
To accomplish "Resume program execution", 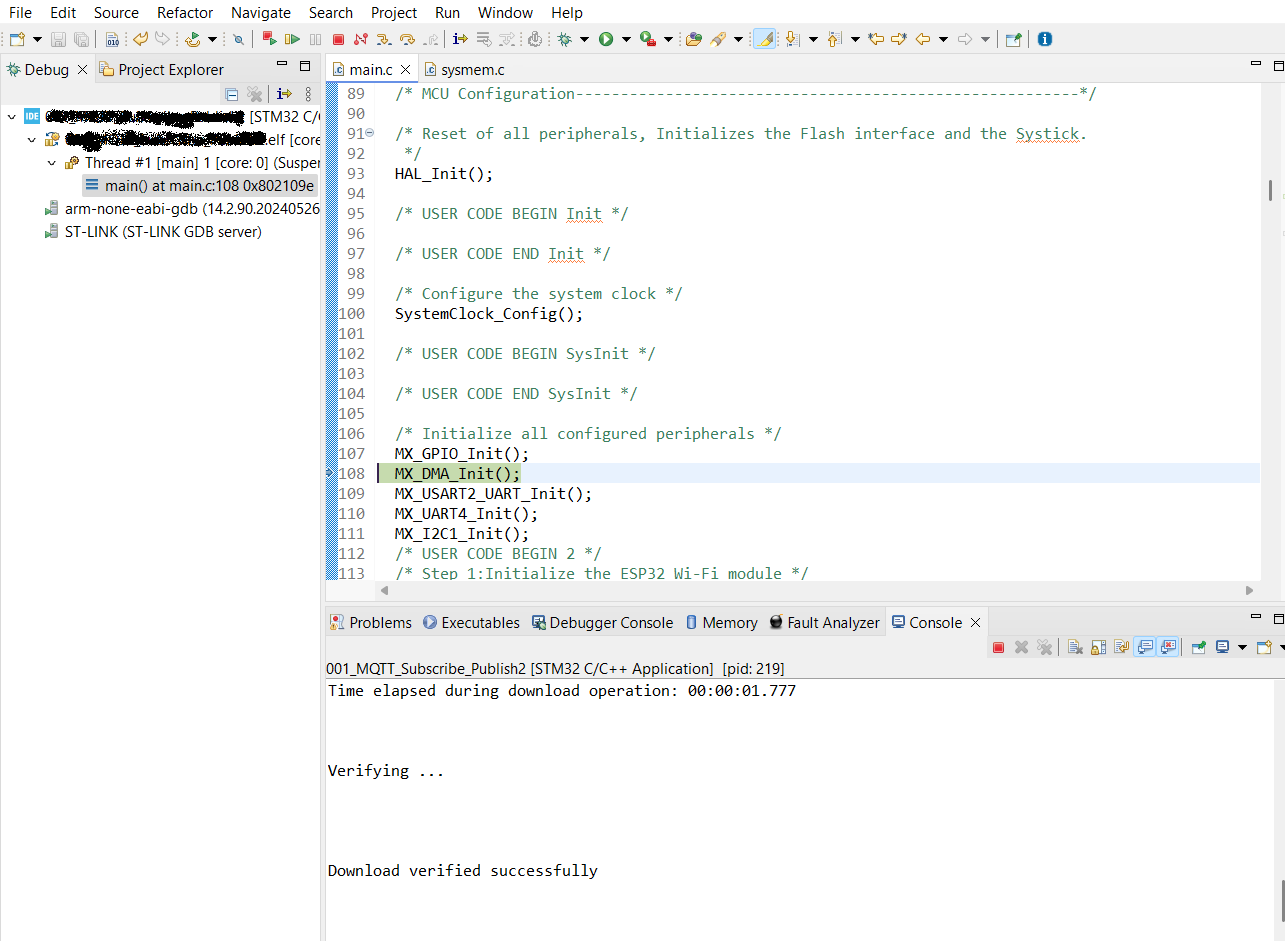I will tap(293, 39).
